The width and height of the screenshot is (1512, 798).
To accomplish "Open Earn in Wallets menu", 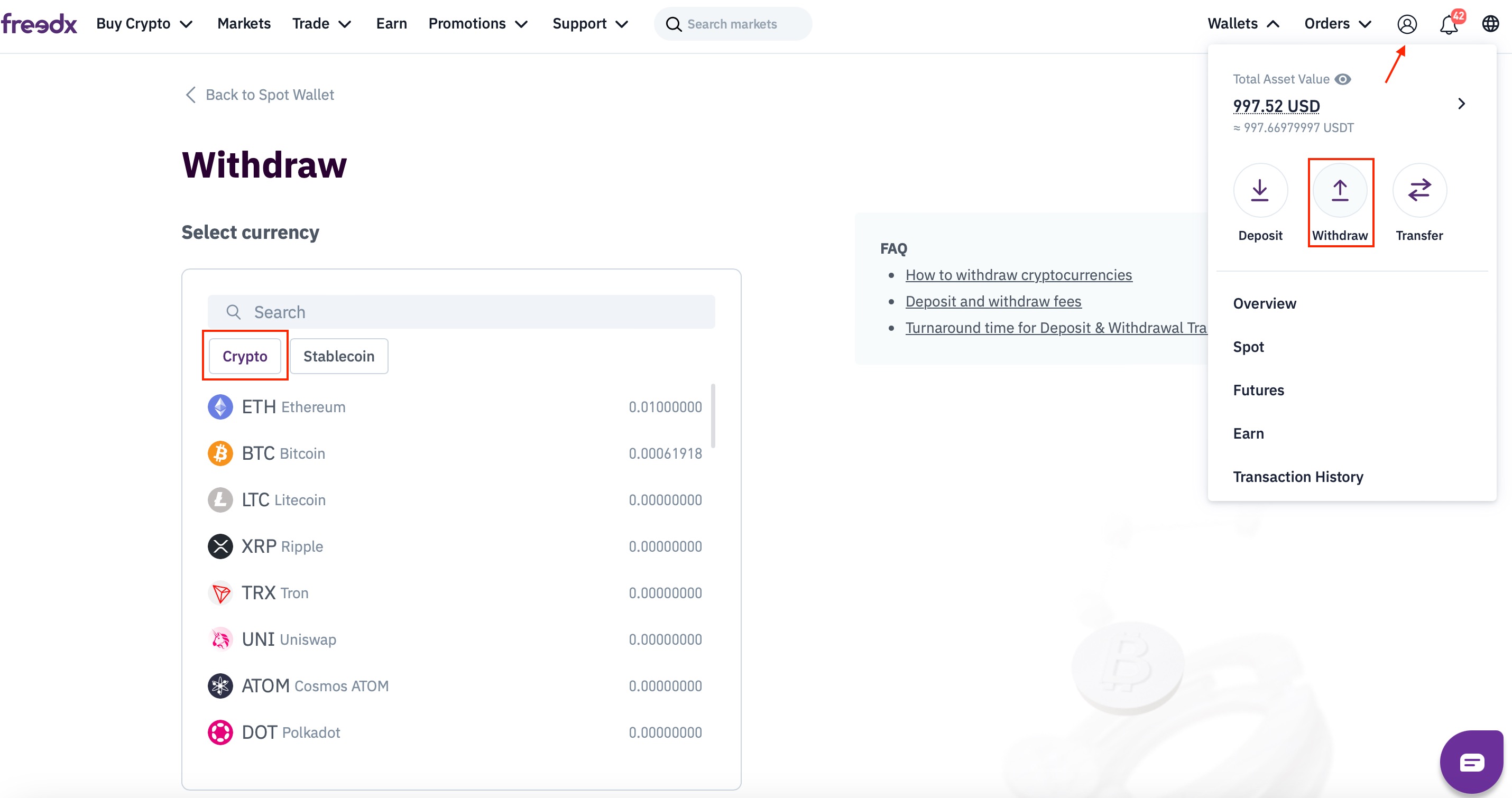I will tap(1248, 434).
